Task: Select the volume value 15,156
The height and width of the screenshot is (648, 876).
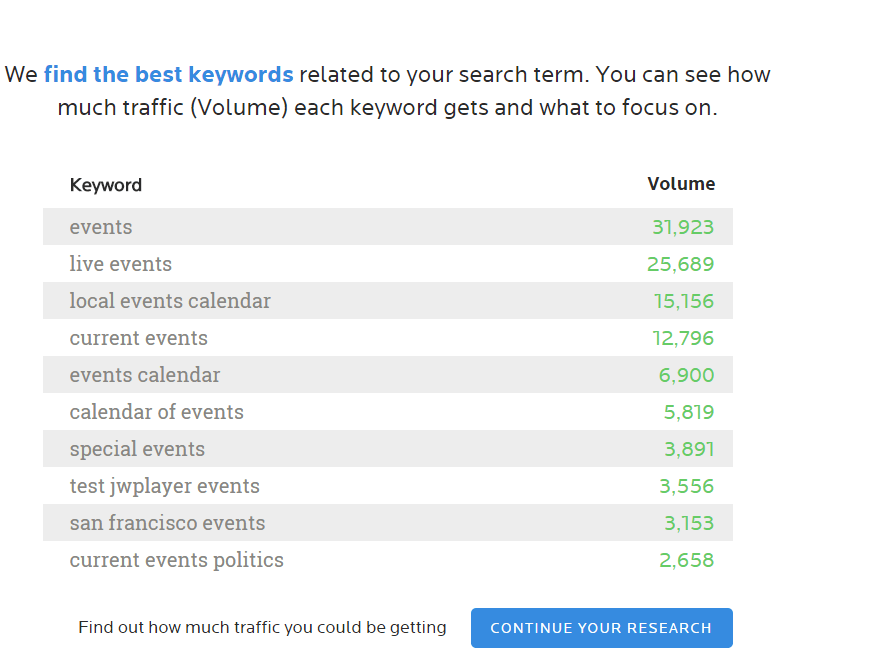Action: 684,301
